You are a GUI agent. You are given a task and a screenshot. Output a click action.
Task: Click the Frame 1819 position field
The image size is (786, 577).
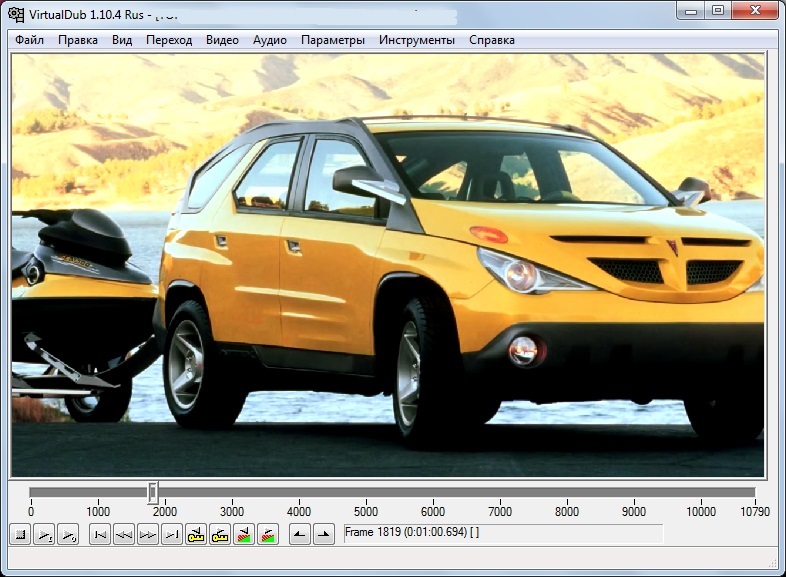[503, 533]
